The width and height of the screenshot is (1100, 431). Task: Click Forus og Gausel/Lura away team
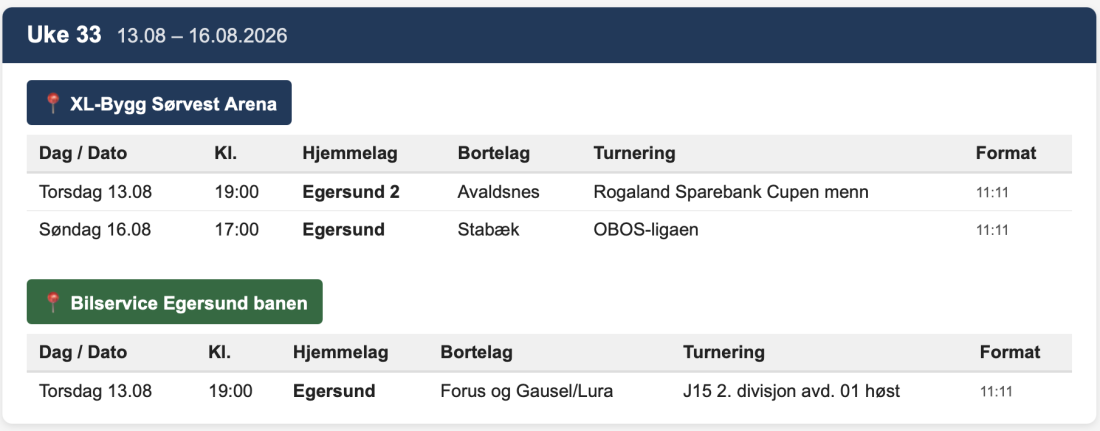pos(526,391)
